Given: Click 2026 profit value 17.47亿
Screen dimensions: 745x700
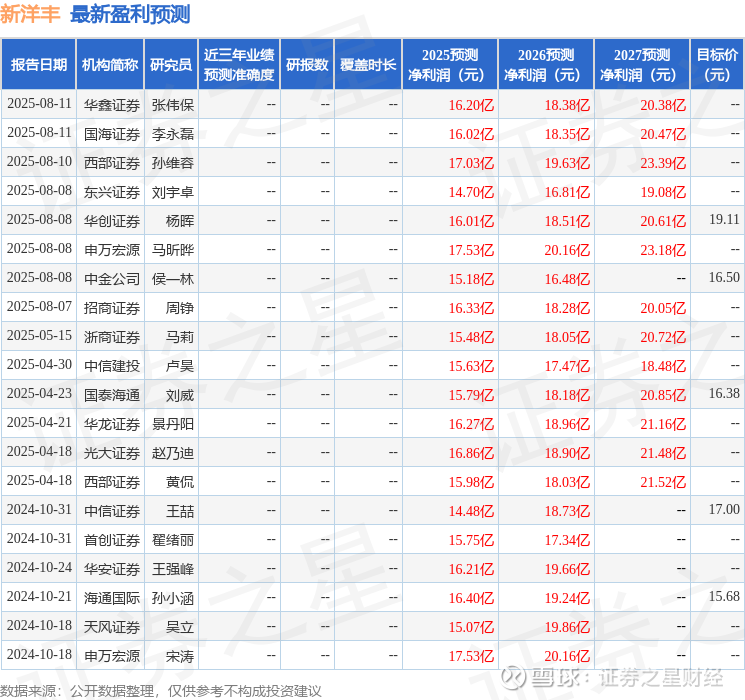Looking at the screenshot, I should pos(567,366).
